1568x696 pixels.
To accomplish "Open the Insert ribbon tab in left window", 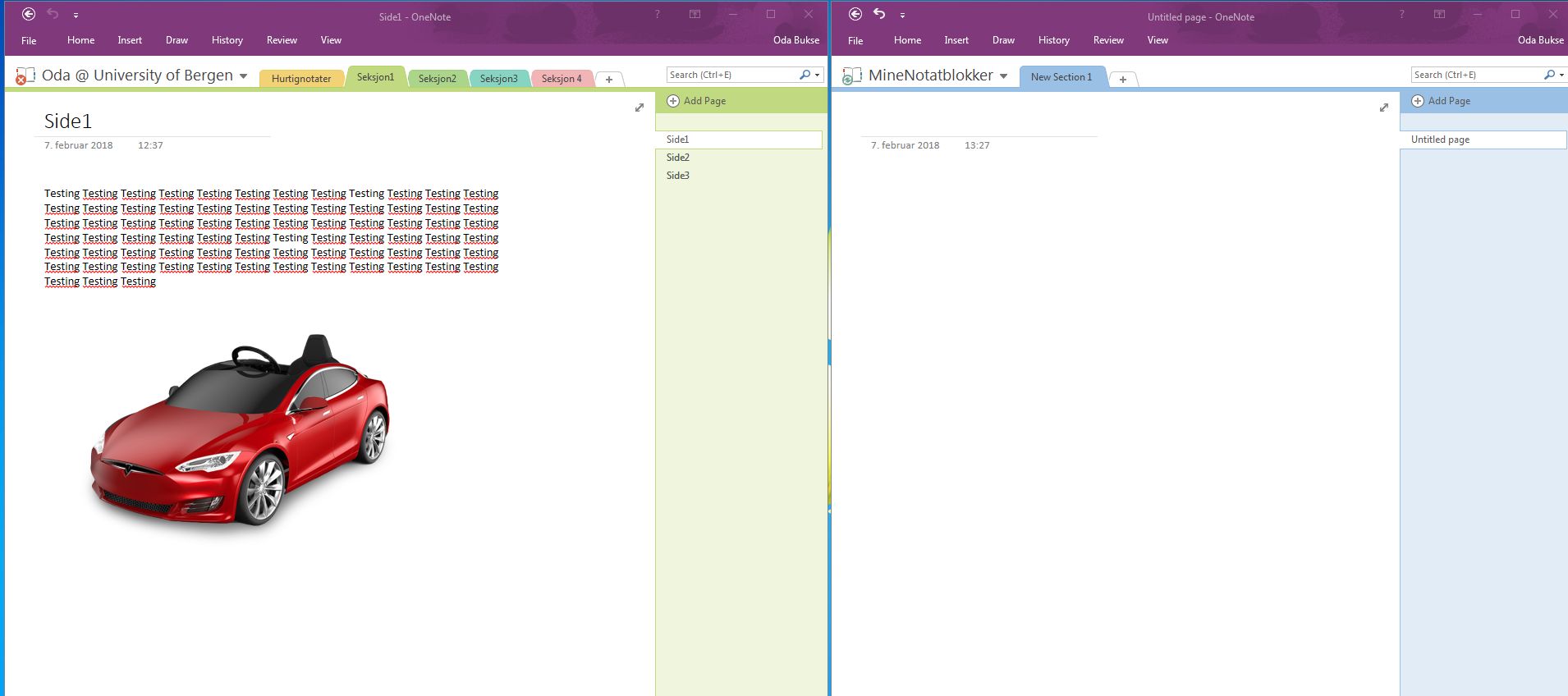I will 129,40.
